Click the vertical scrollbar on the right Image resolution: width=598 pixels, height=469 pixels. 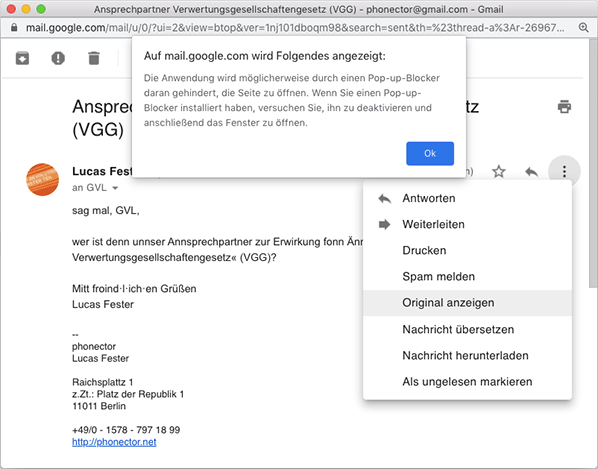coord(593,164)
